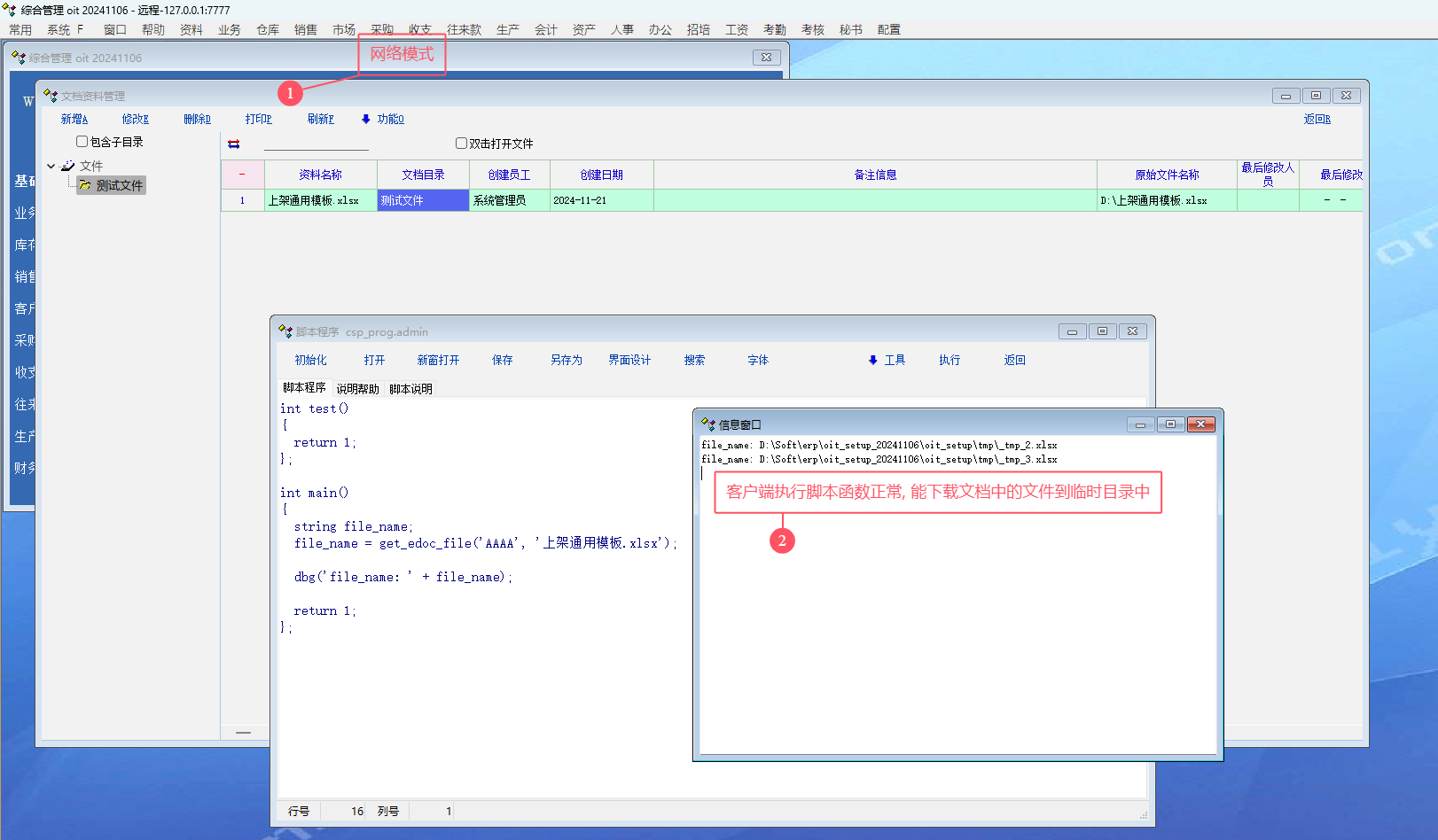Click the 文件 root node icon in tree
This screenshot has width=1438, height=840.
(x=68, y=166)
